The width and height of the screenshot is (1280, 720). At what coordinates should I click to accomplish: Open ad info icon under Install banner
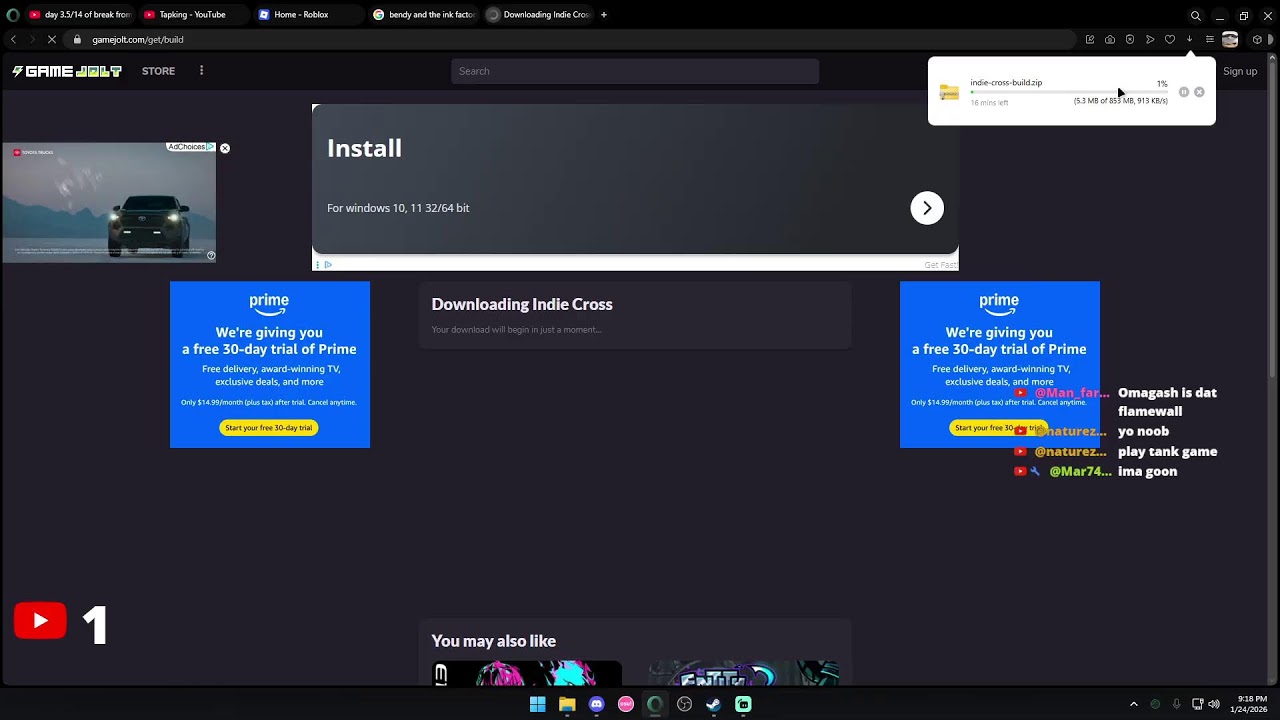328,265
